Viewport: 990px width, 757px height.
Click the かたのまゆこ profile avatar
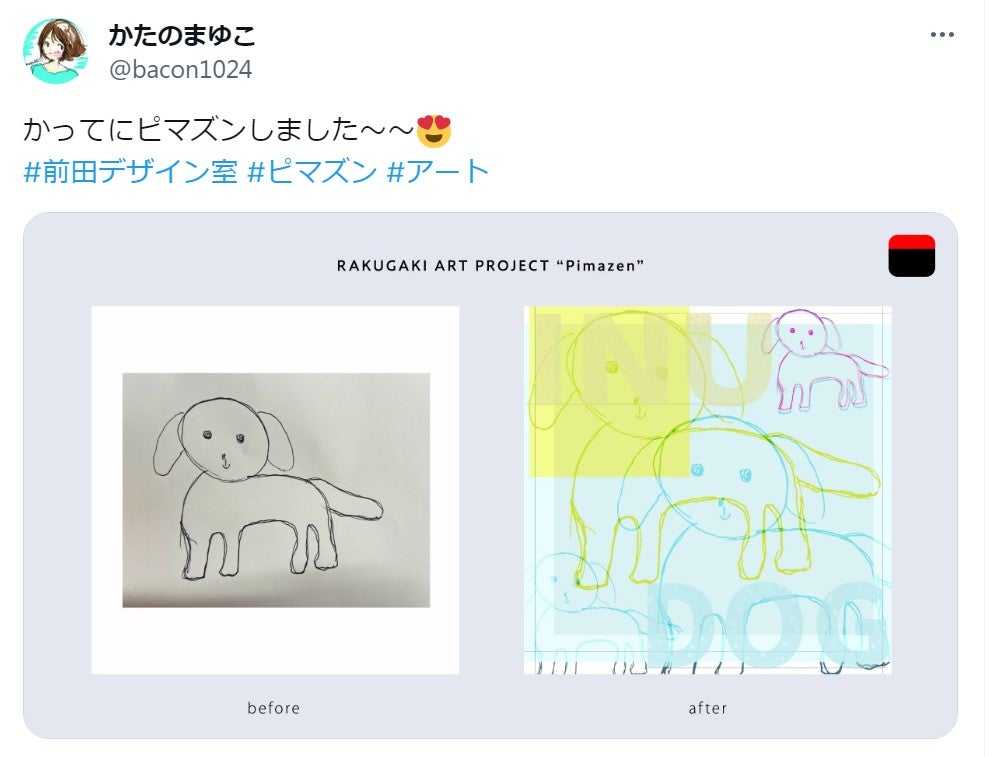(x=55, y=51)
